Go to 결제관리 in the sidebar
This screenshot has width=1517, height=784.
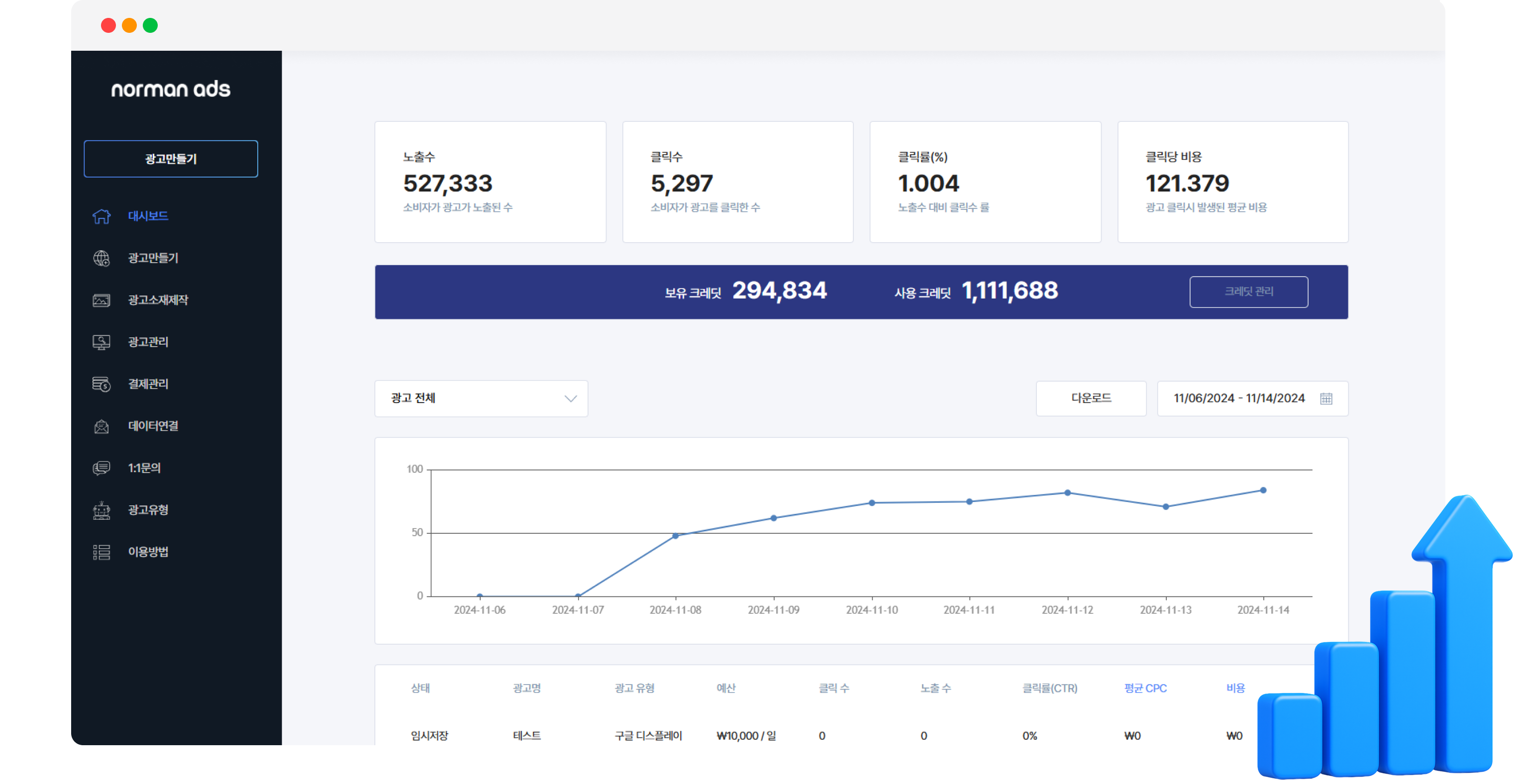click(x=148, y=385)
